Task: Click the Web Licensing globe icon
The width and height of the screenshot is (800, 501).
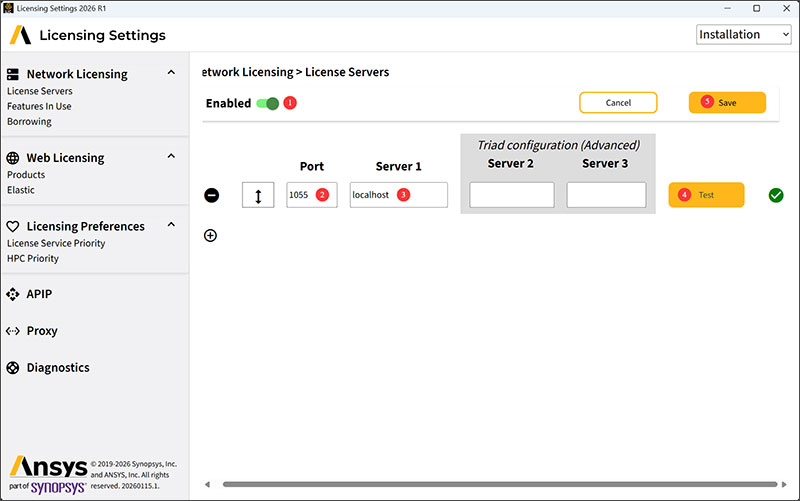Action: pyautogui.click(x=13, y=158)
